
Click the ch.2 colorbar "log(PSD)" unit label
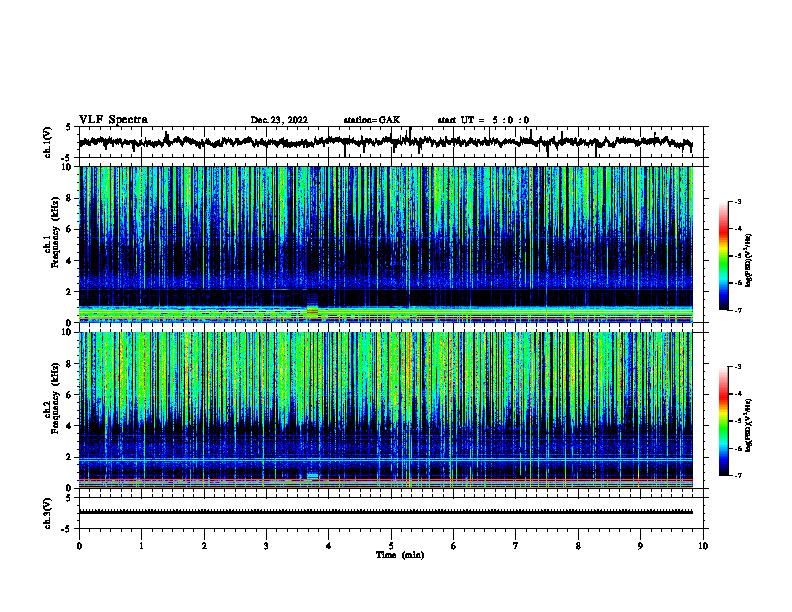tap(748, 425)
